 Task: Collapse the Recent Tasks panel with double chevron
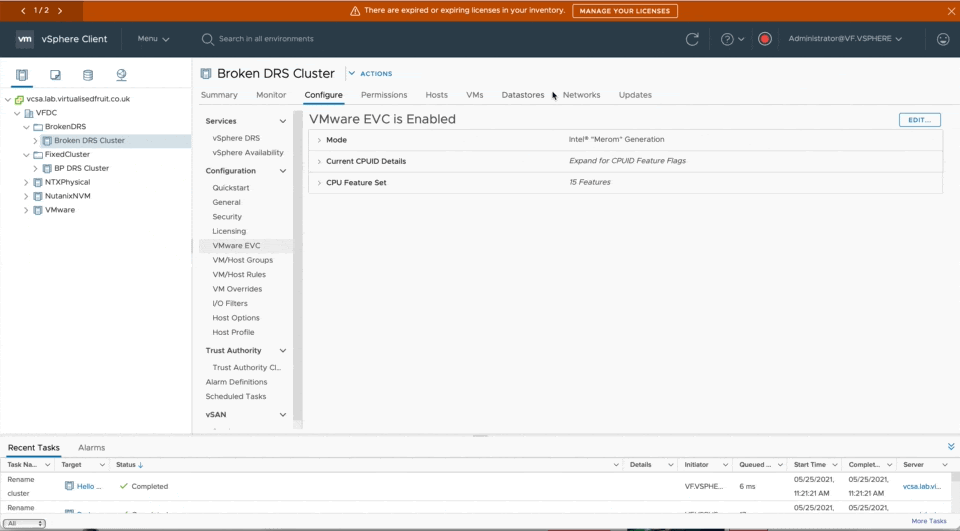click(x=951, y=446)
